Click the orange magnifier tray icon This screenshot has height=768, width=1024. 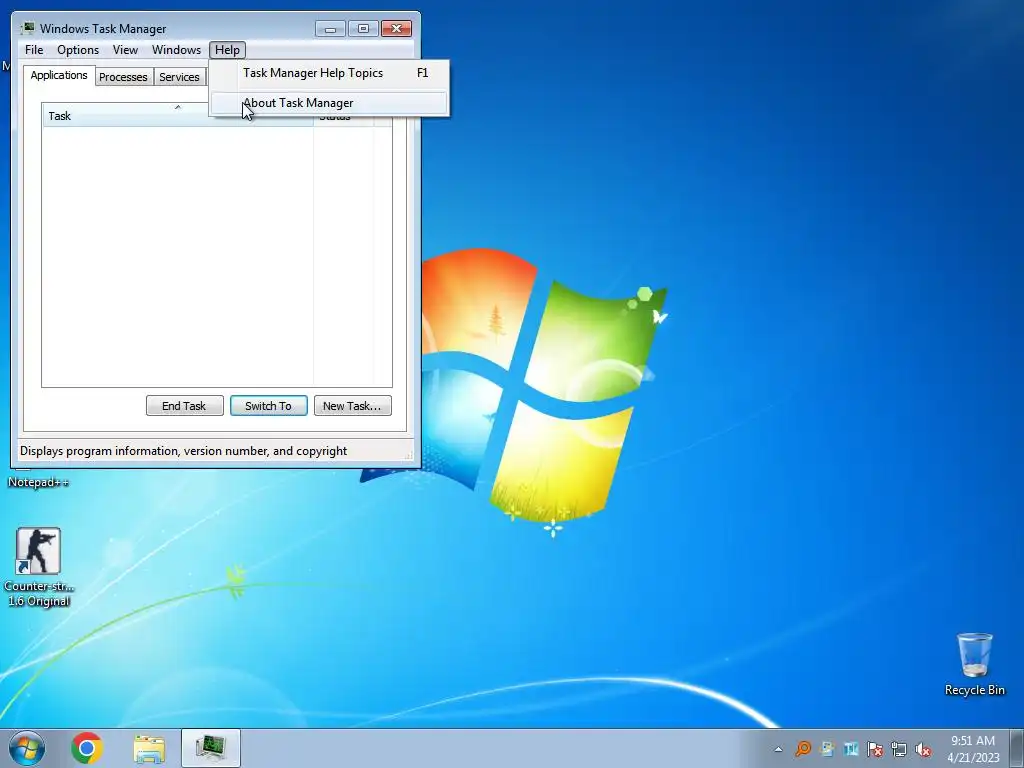coord(803,749)
